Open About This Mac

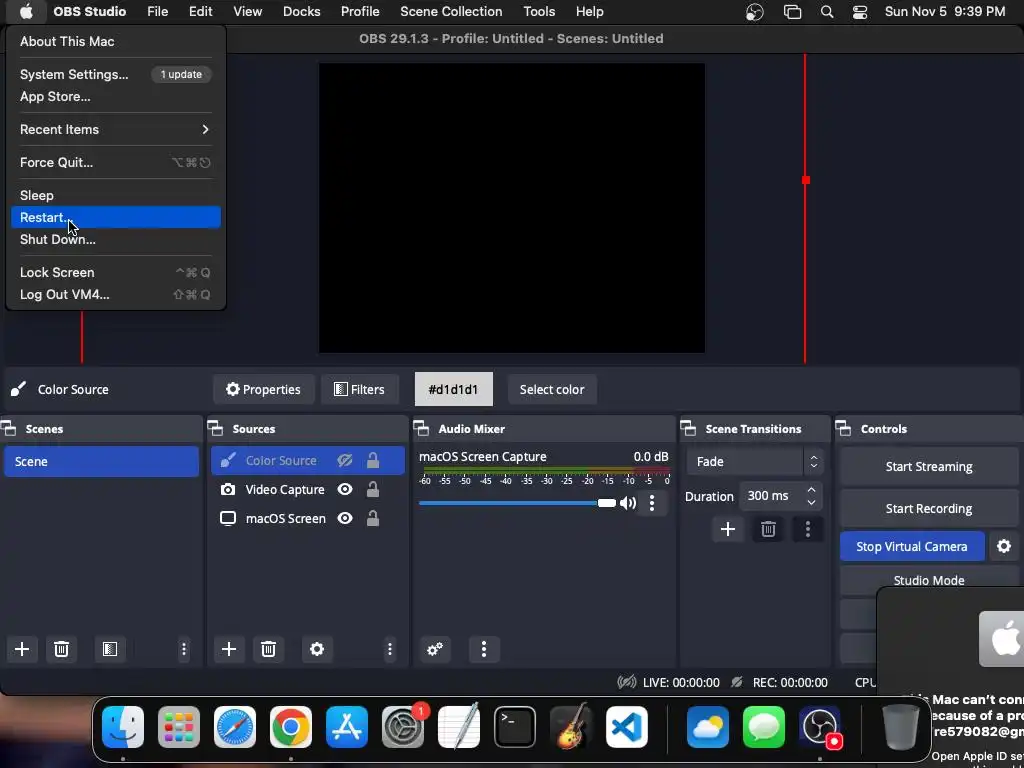pyautogui.click(x=116, y=41)
